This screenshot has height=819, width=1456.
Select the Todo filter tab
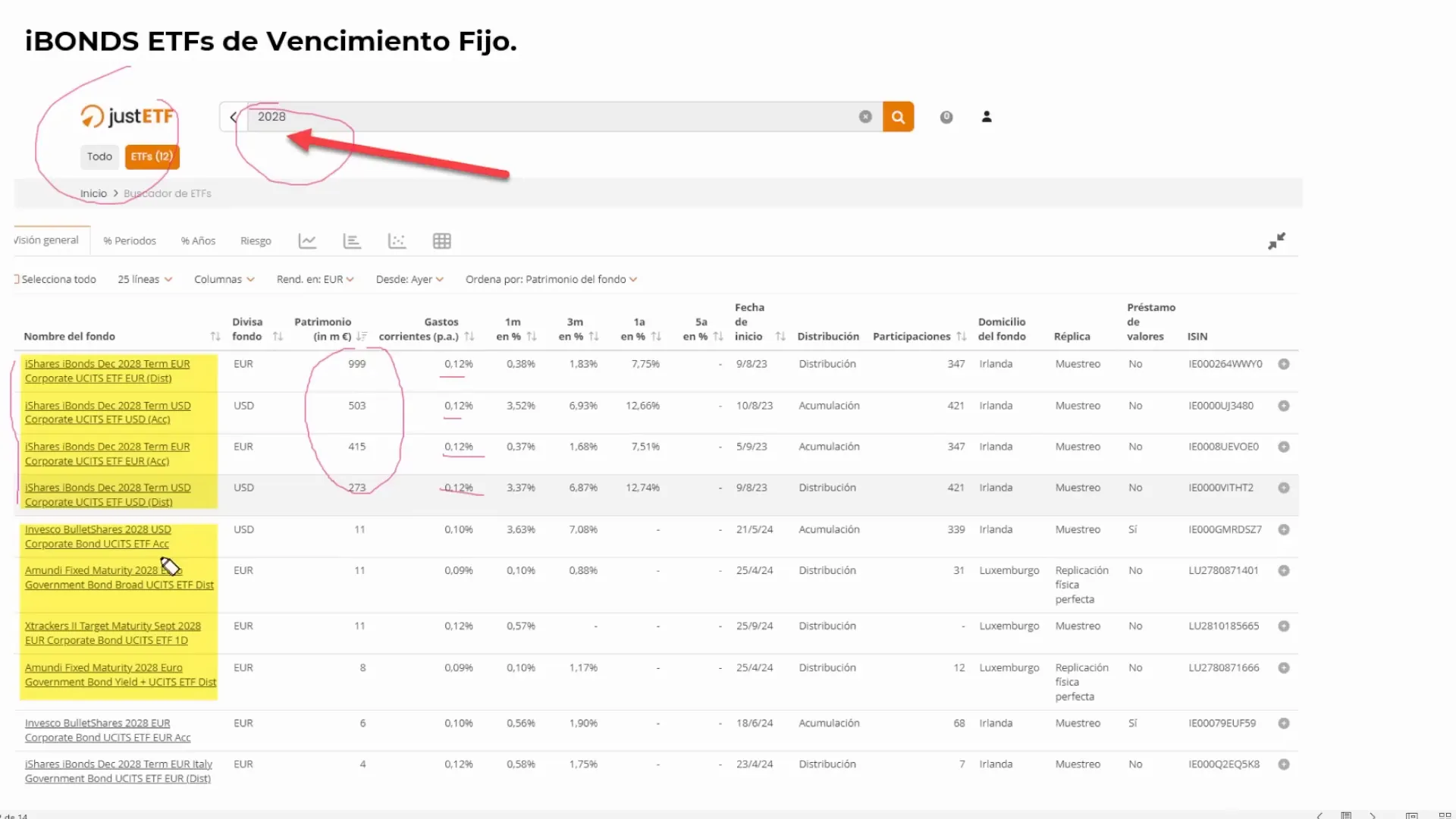point(99,156)
